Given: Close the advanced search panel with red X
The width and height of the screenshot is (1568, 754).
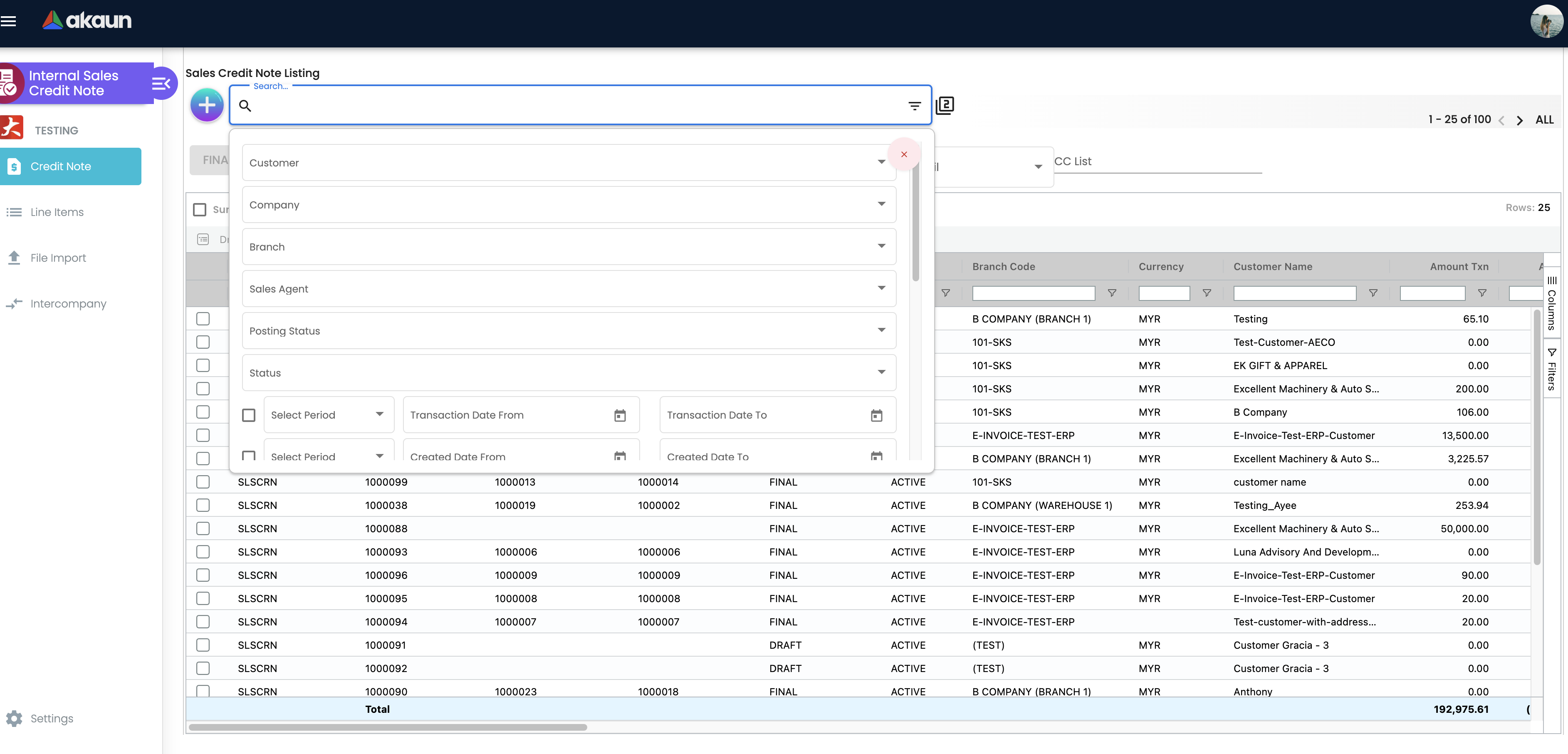Looking at the screenshot, I should 904,154.
